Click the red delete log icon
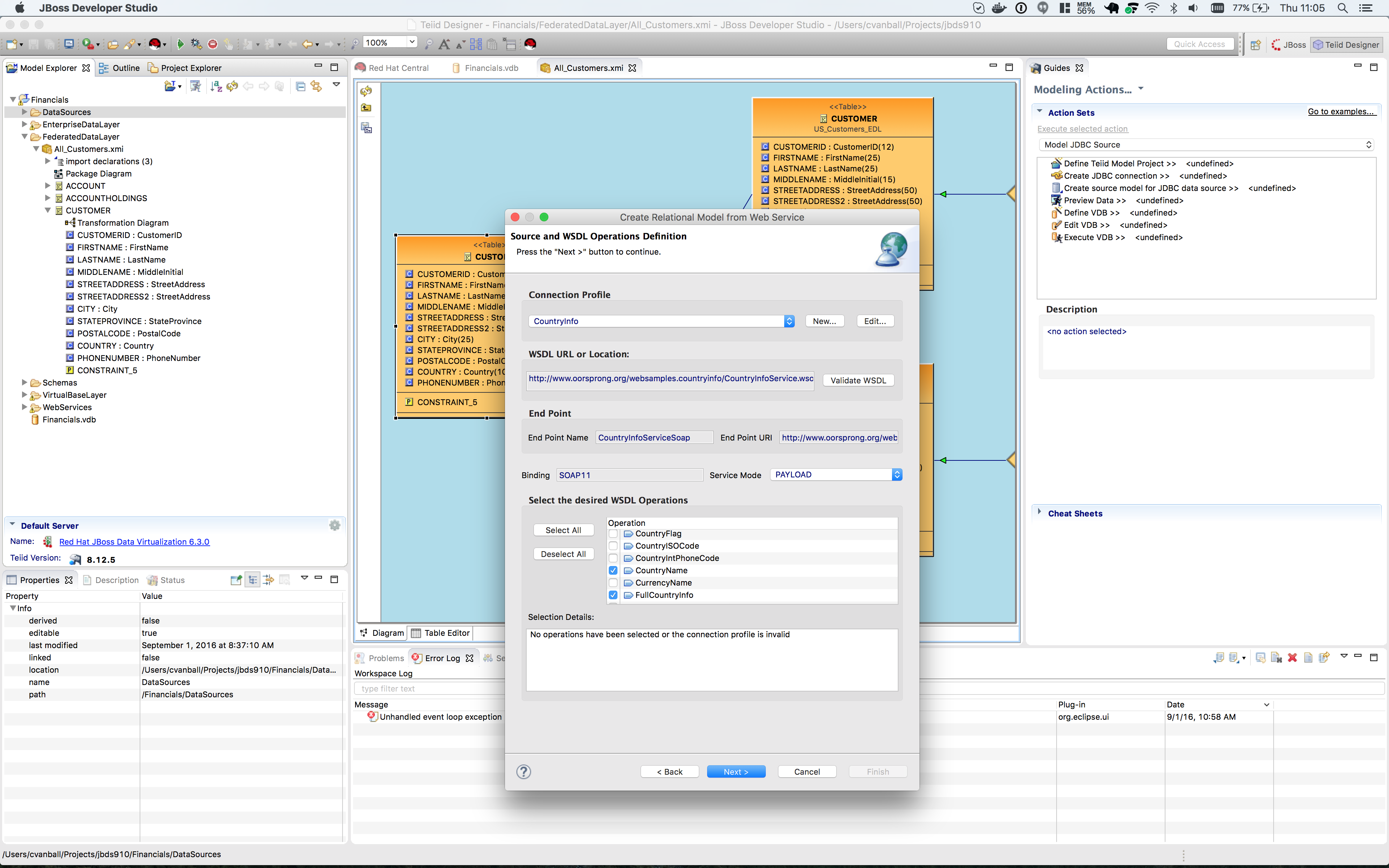This screenshot has height=868, width=1389. pos(1292,658)
